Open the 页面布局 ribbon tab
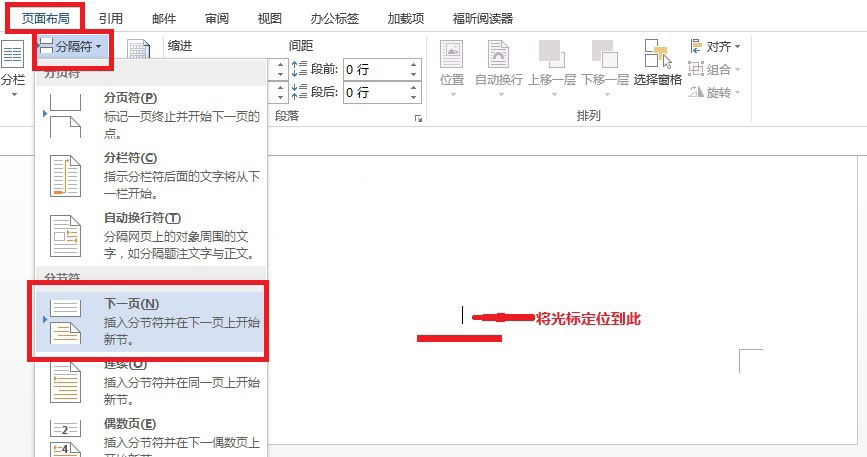The width and height of the screenshot is (867, 457). [45, 18]
